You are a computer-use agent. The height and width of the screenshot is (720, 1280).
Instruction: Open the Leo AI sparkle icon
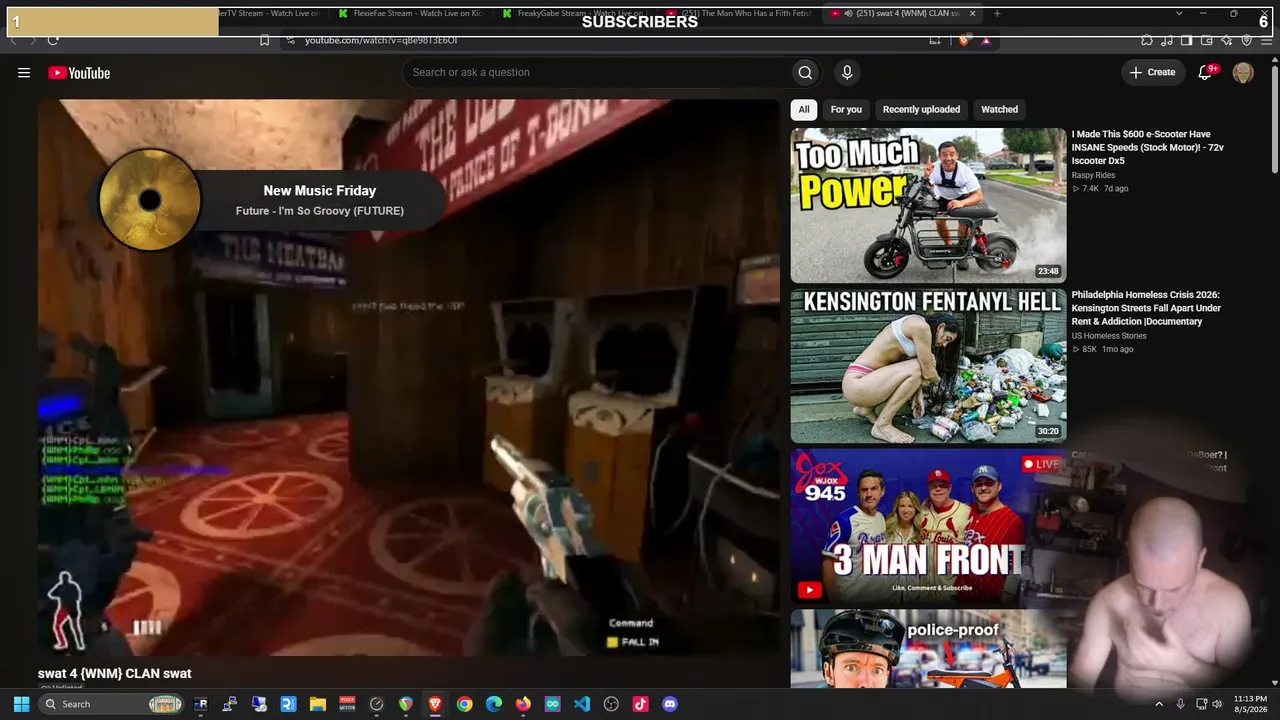click(x=1227, y=40)
